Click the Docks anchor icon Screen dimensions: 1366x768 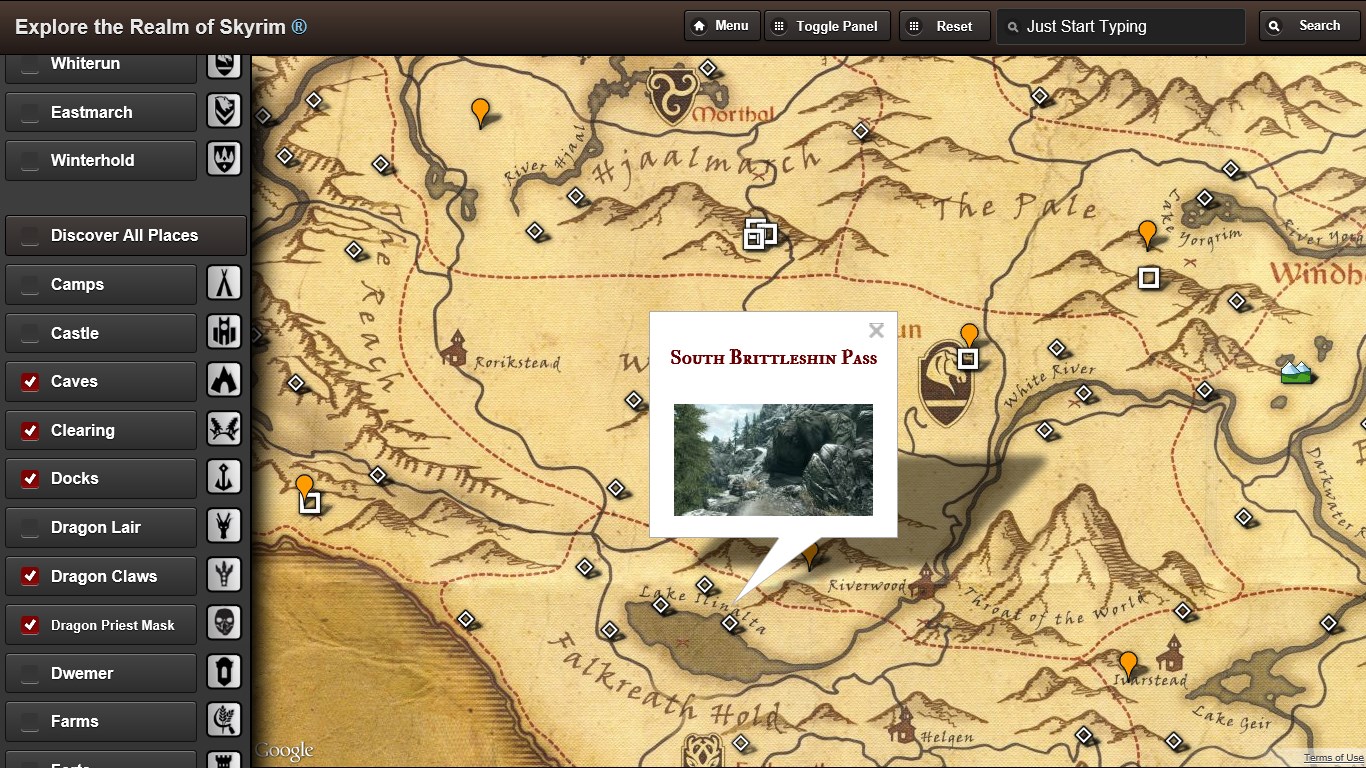tap(224, 478)
